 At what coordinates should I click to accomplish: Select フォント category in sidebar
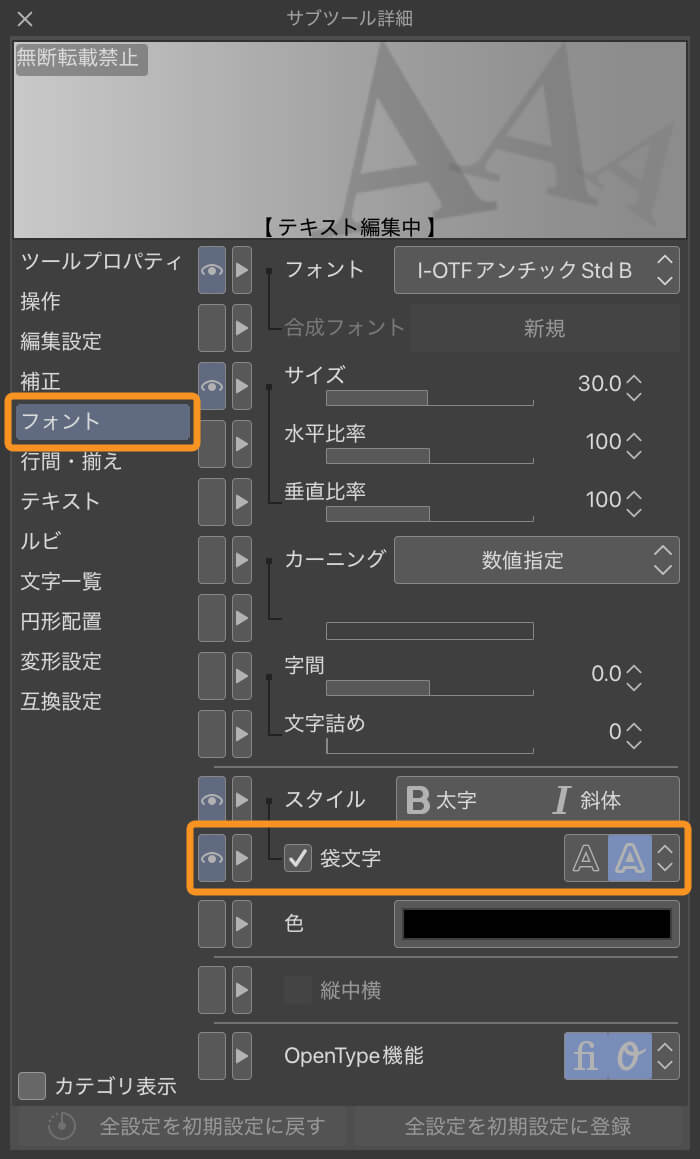coord(103,421)
